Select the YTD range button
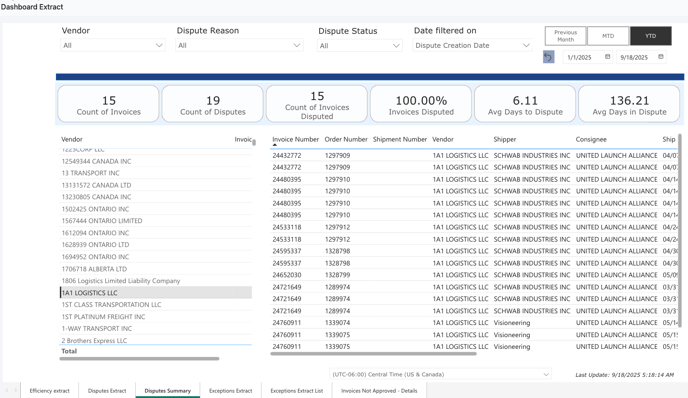This screenshot has height=398, width=688. [x=651, y=36]
